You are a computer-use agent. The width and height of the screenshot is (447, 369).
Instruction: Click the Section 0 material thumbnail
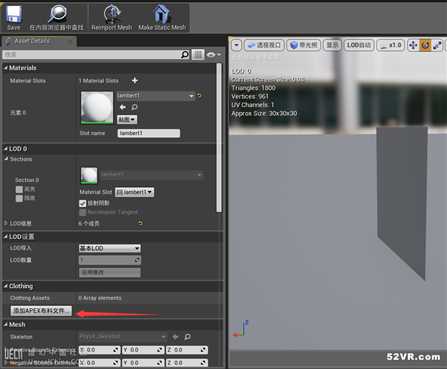tap(89, 176)
